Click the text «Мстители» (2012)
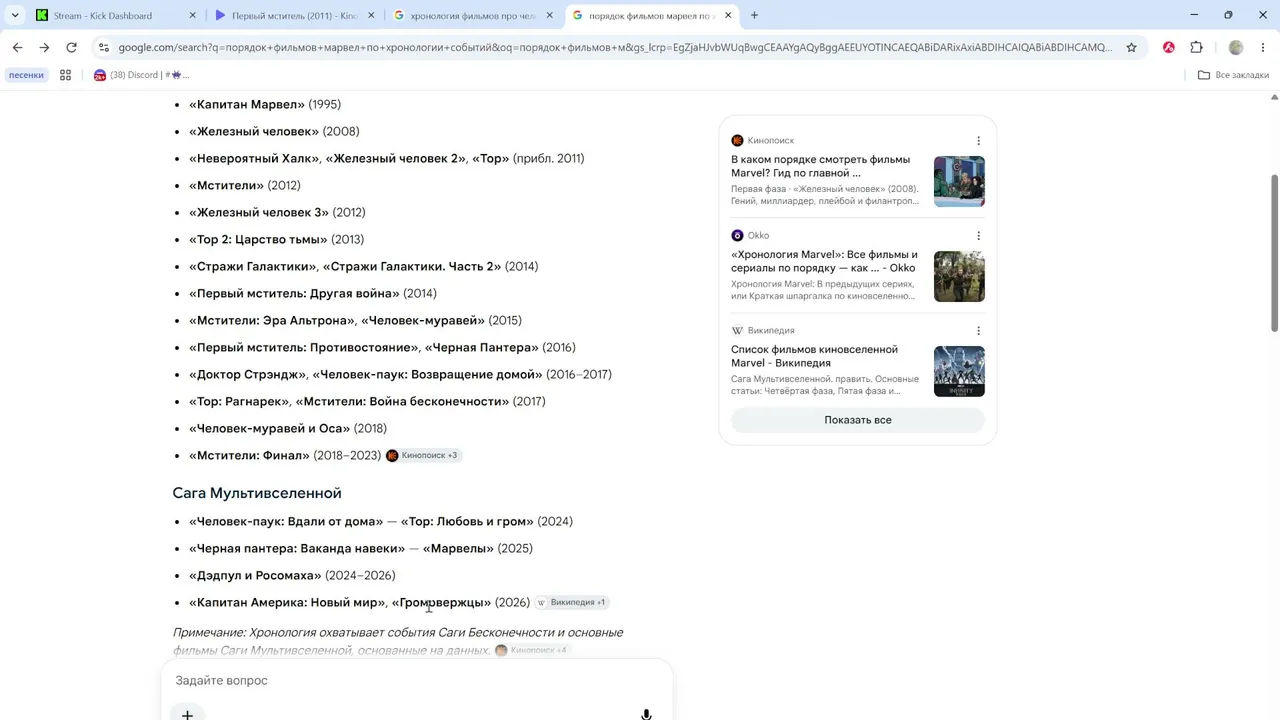The width and height of the screenshot is (1280, 720). click(245, 186)
